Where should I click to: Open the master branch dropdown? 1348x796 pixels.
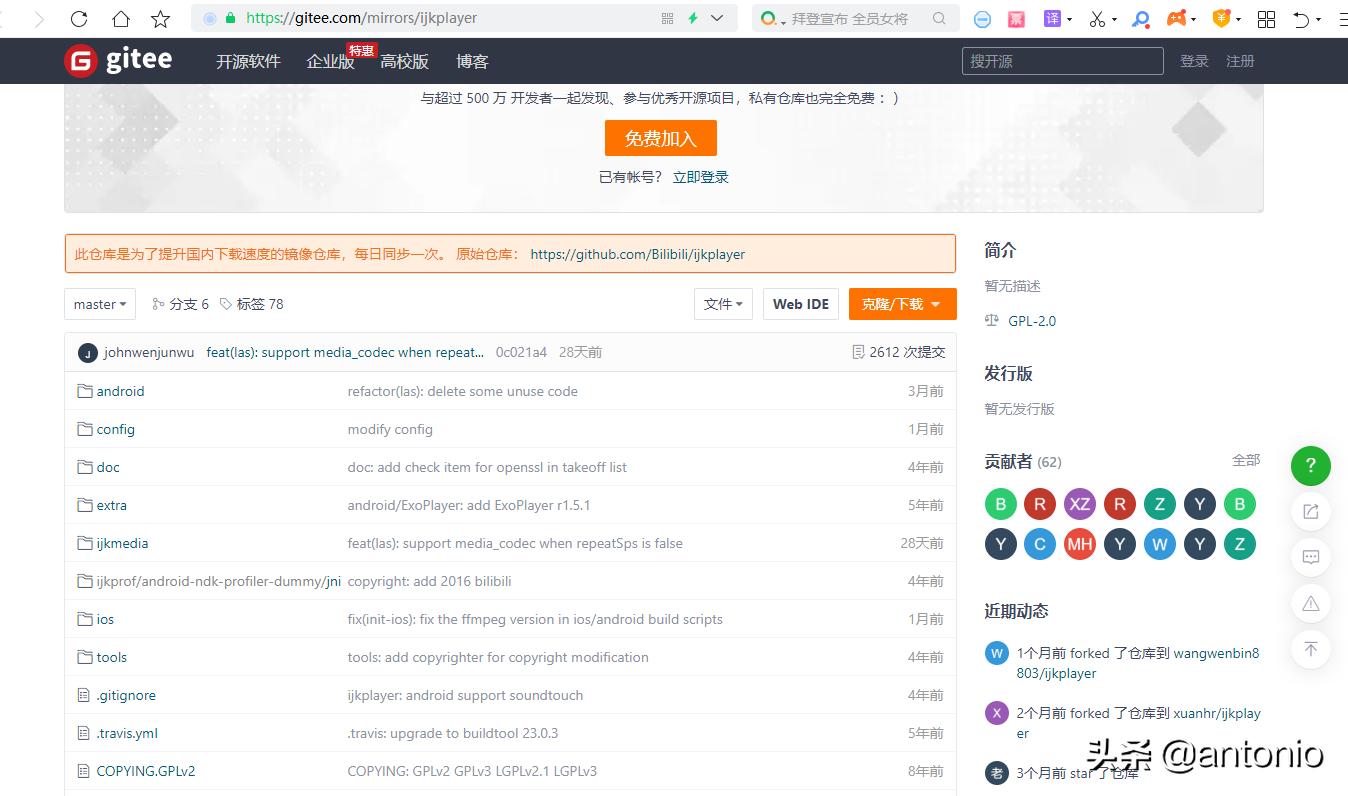point(99,304)
